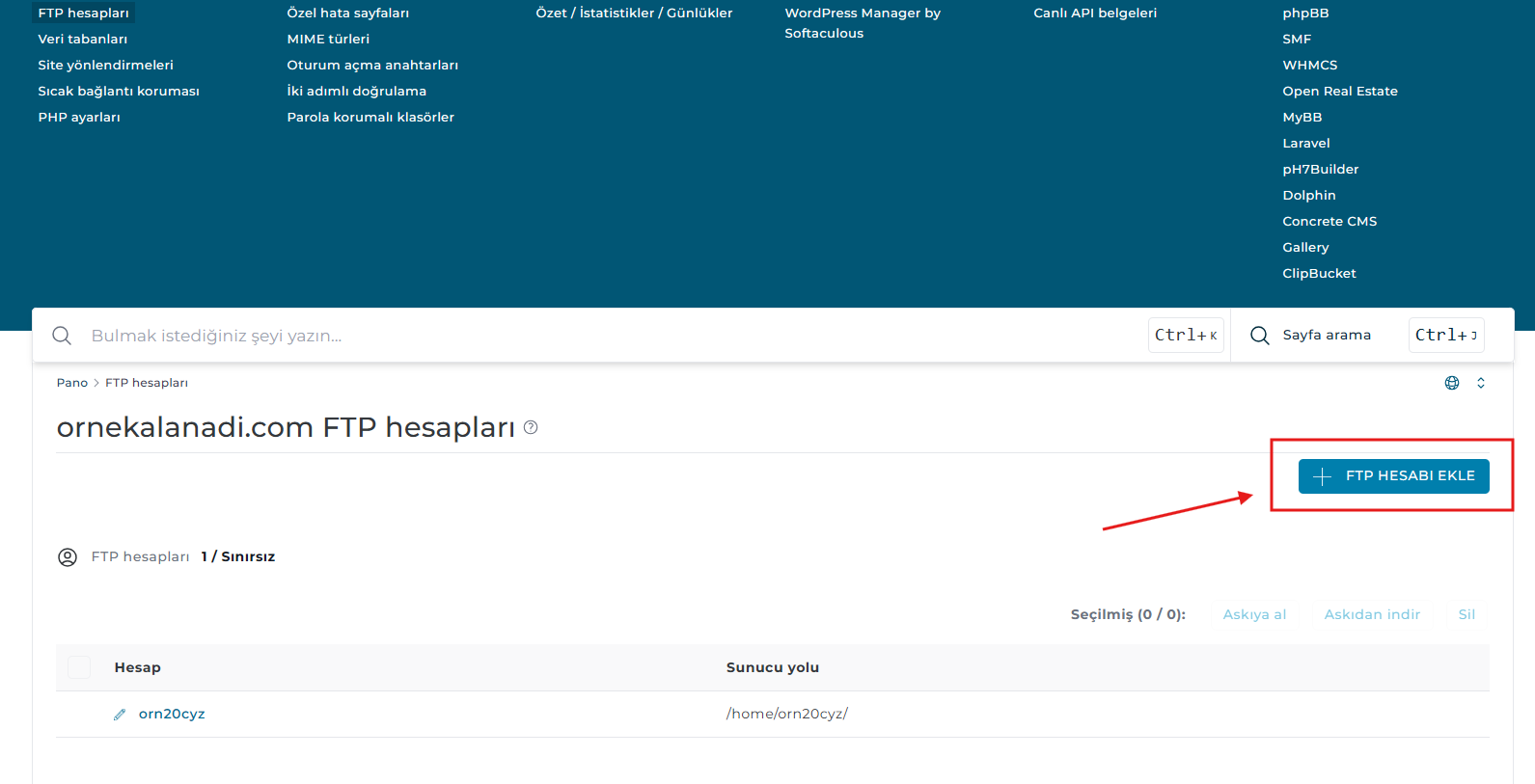Open PHP ayarları menu link

79,118
